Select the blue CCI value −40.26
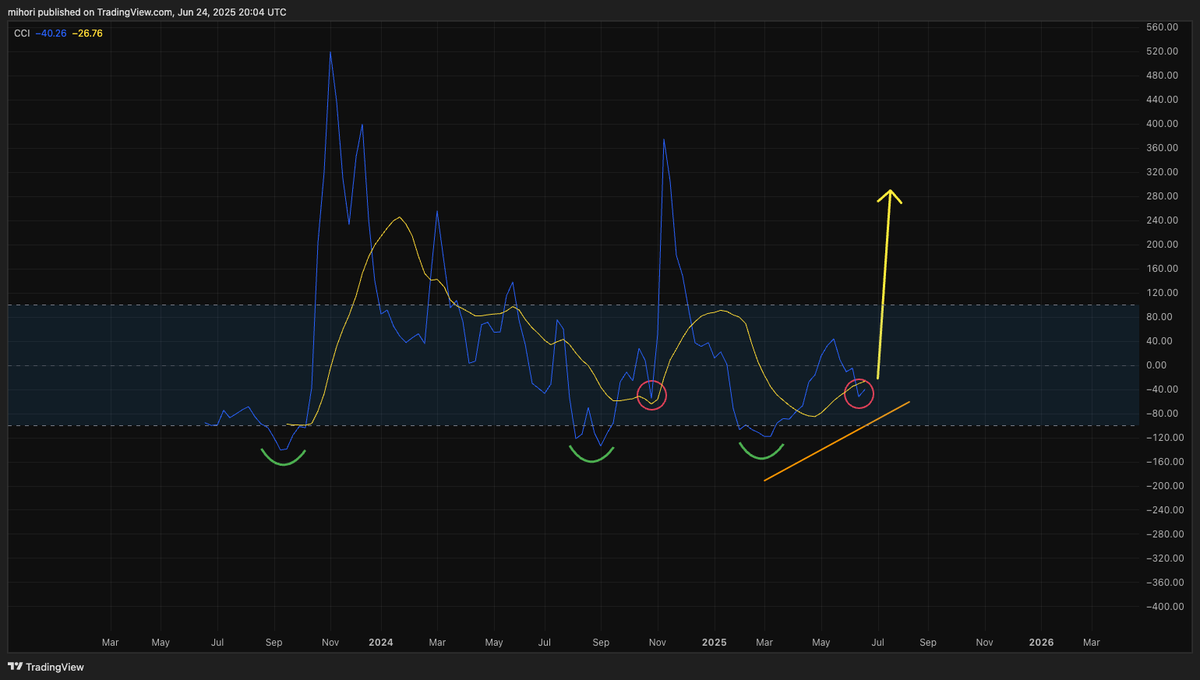The image size is (1200, 680). (x=51, y=33)
